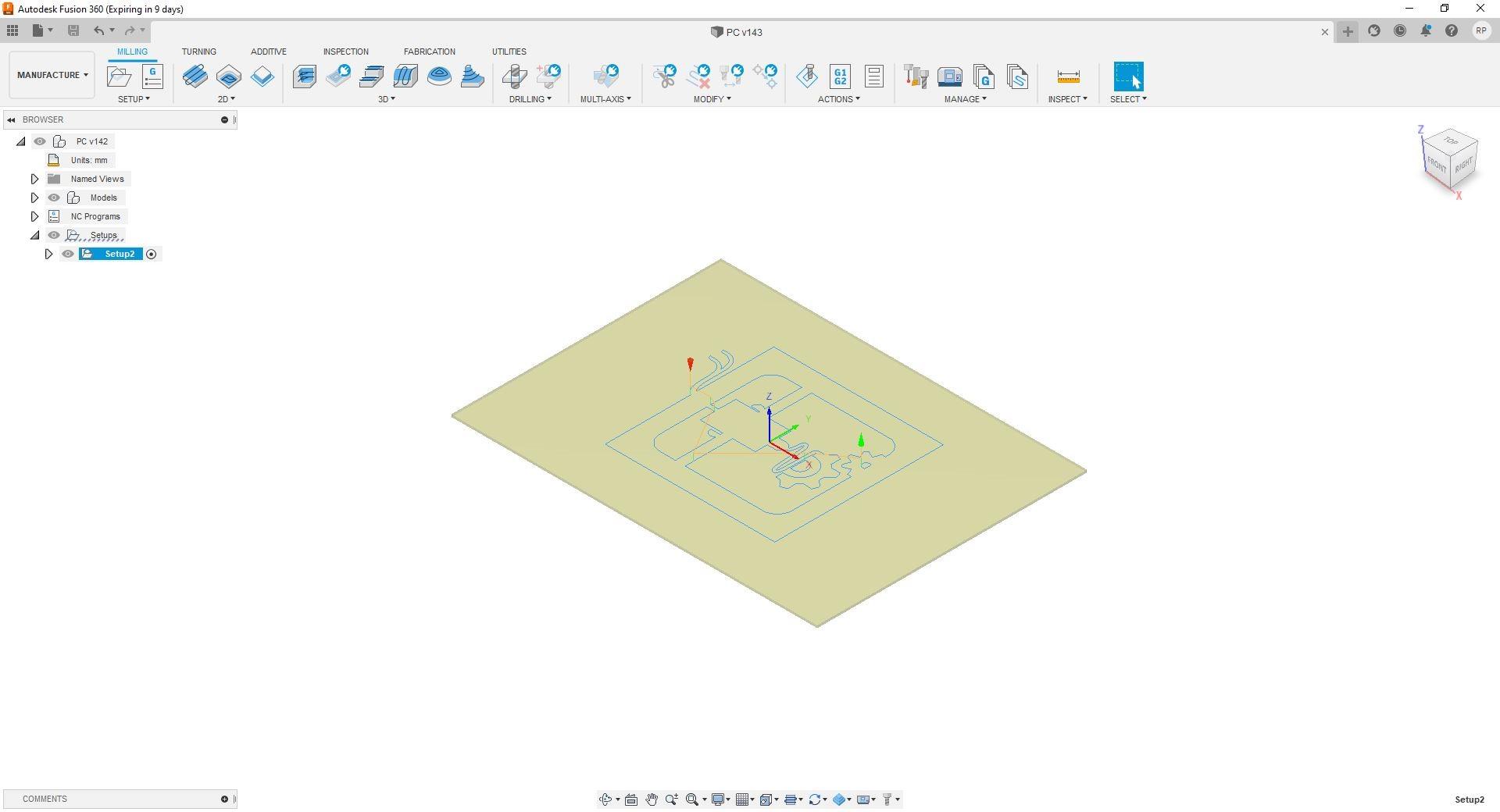Add a new design tab with plus button

click(x=1348, y=31)
